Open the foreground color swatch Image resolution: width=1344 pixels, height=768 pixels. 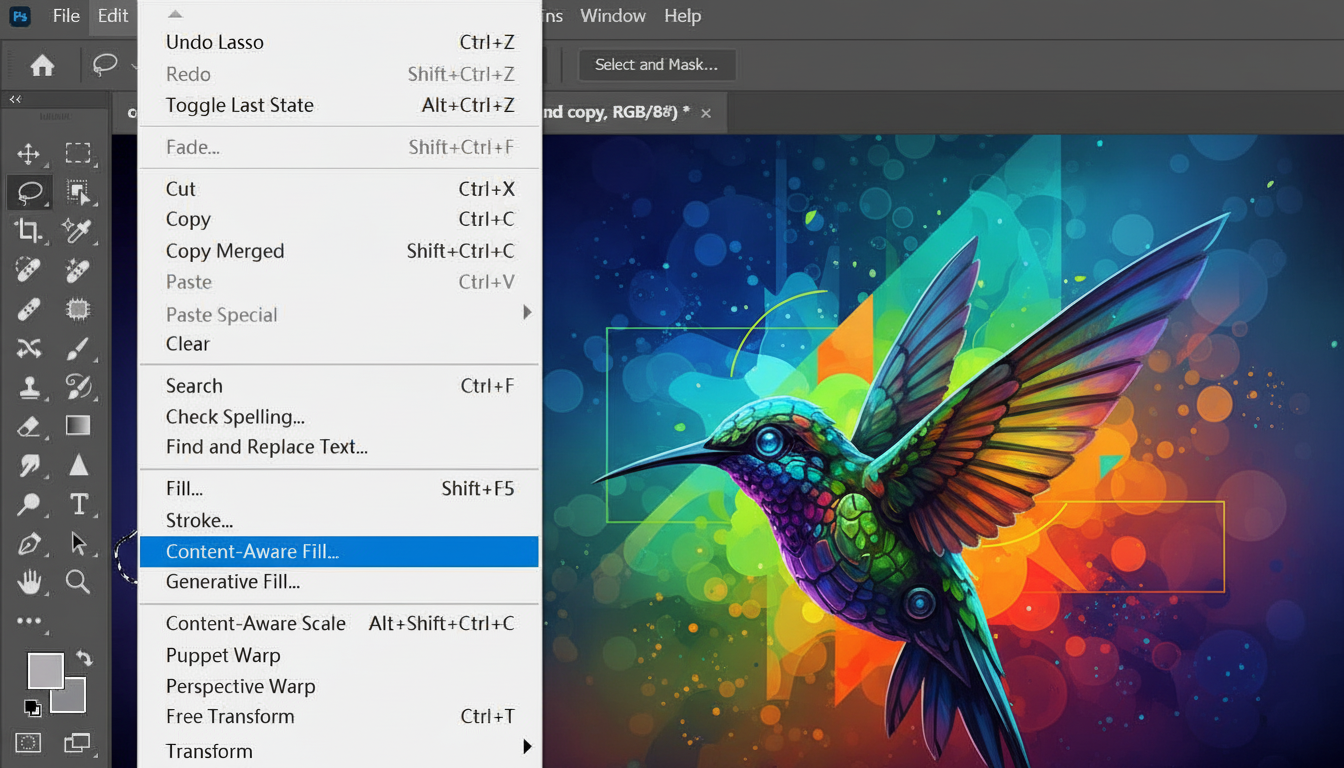point(44,670)
